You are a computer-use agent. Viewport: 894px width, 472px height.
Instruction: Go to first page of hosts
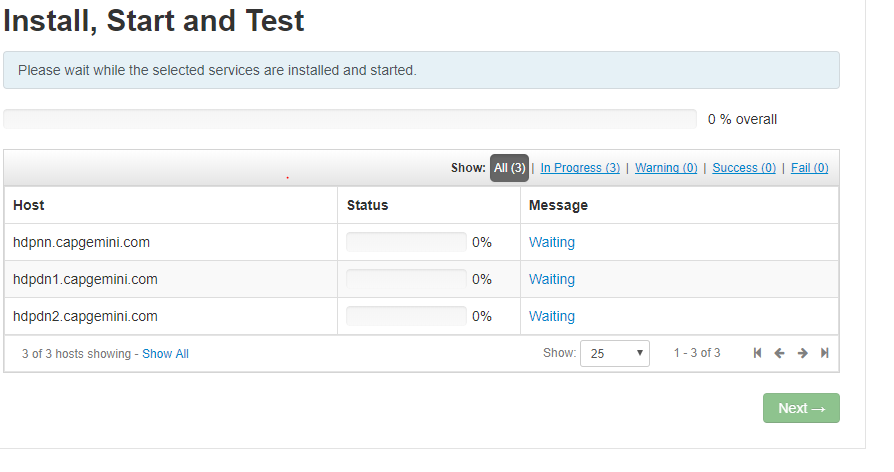pos(757,353)
